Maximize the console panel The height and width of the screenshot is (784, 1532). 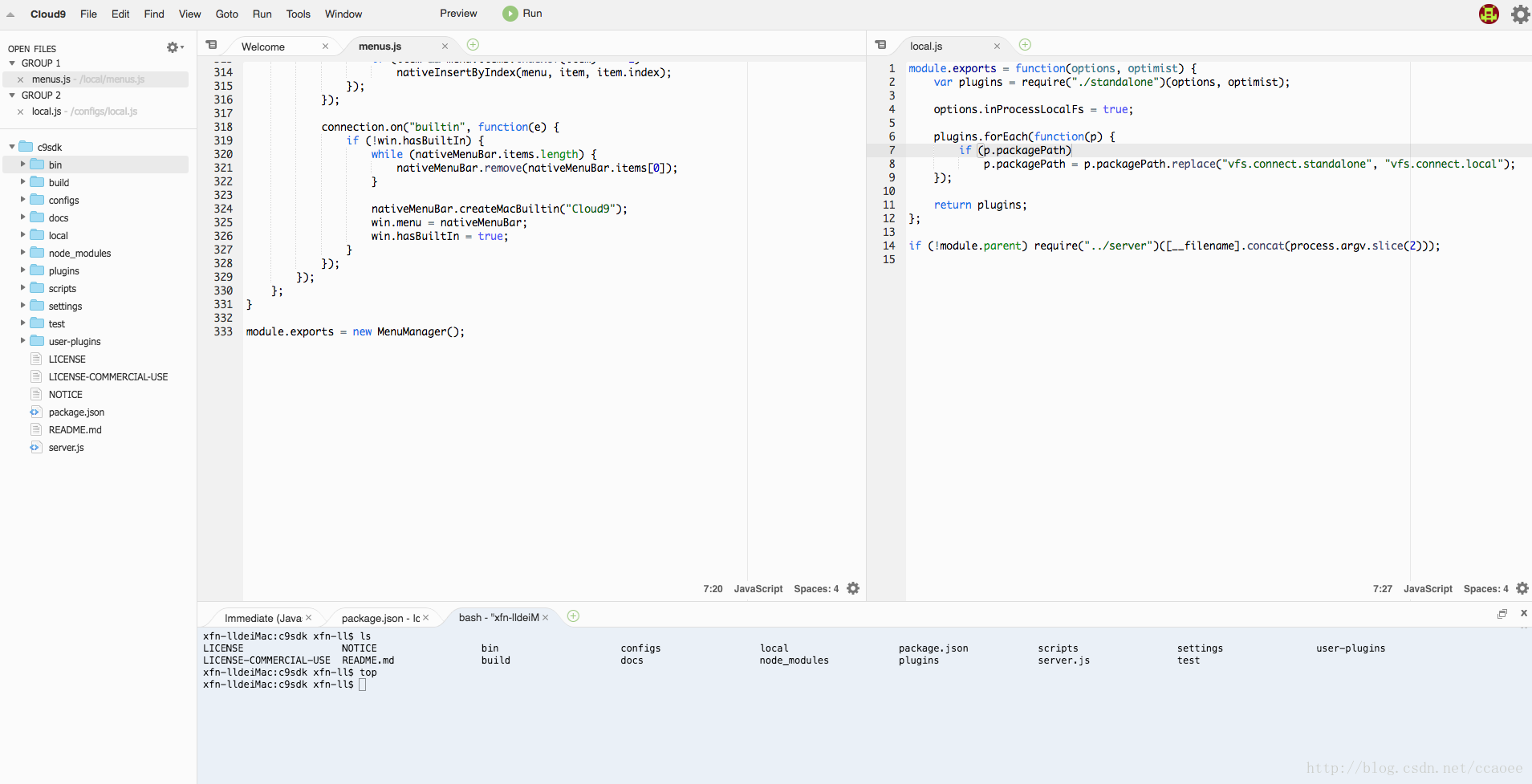[x=1502, y=614]
